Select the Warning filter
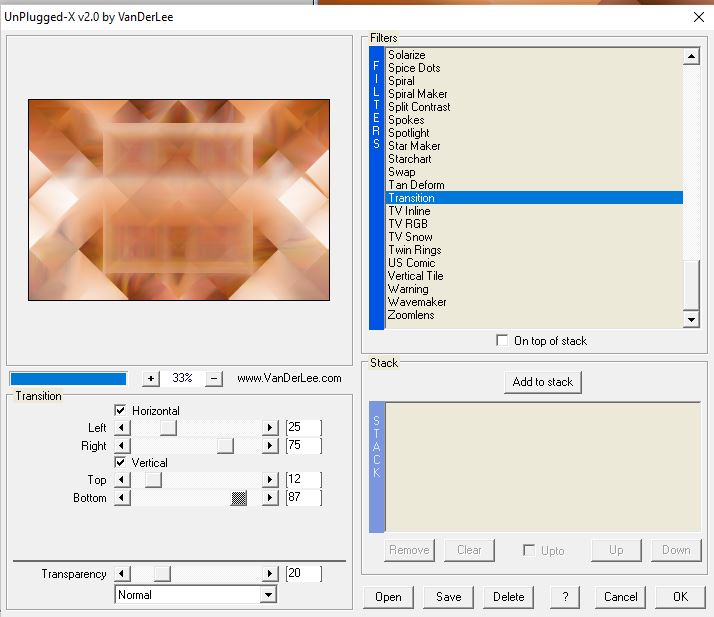This screenshot has height=617, width=714. [534, 289]
